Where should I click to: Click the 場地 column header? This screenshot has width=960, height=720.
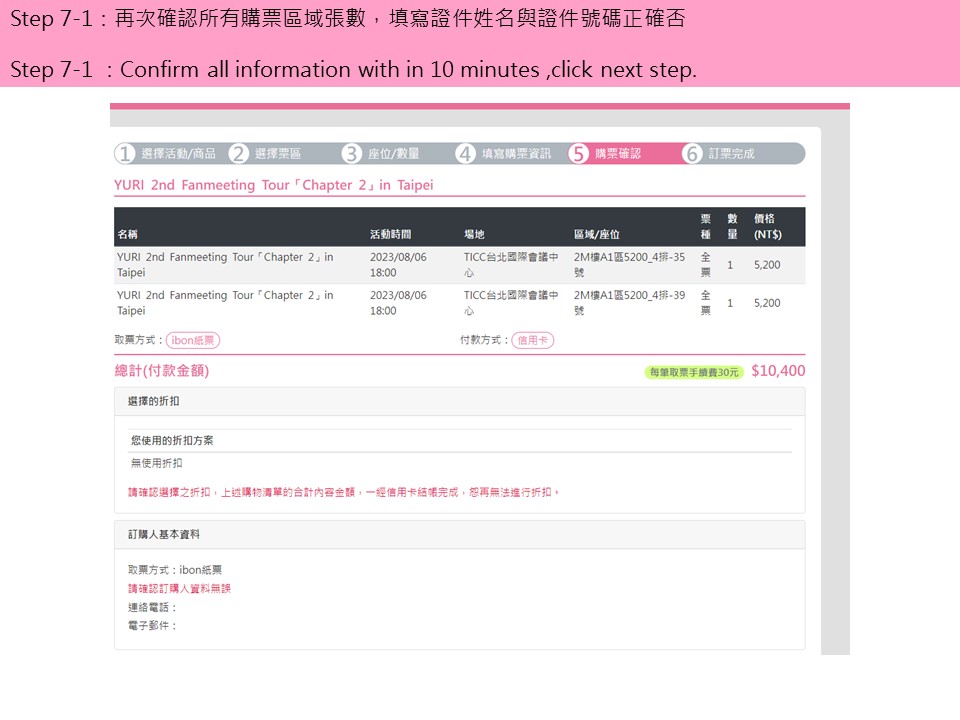(x=474, y=235)
